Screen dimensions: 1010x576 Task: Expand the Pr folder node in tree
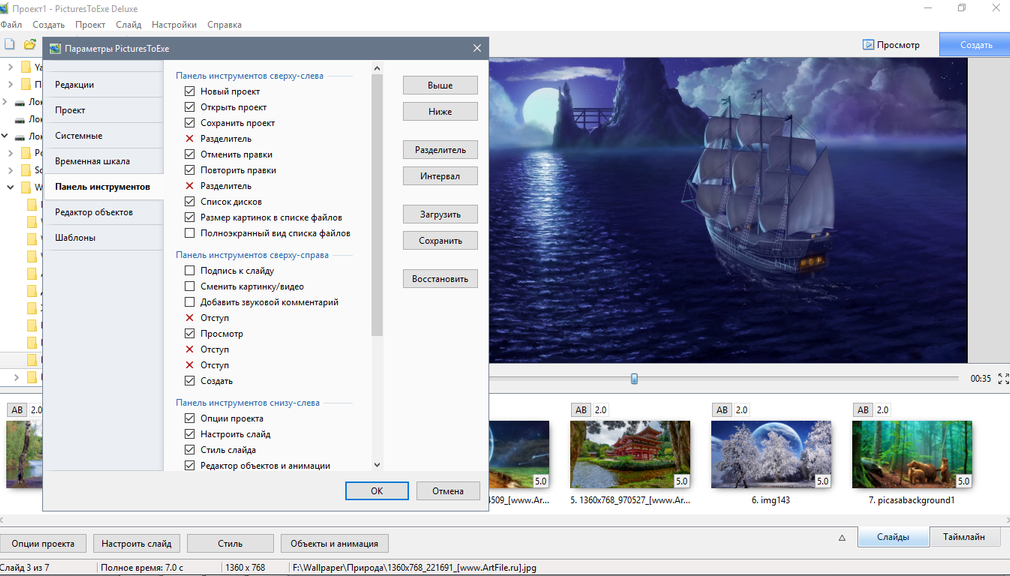tap(10, 153)
